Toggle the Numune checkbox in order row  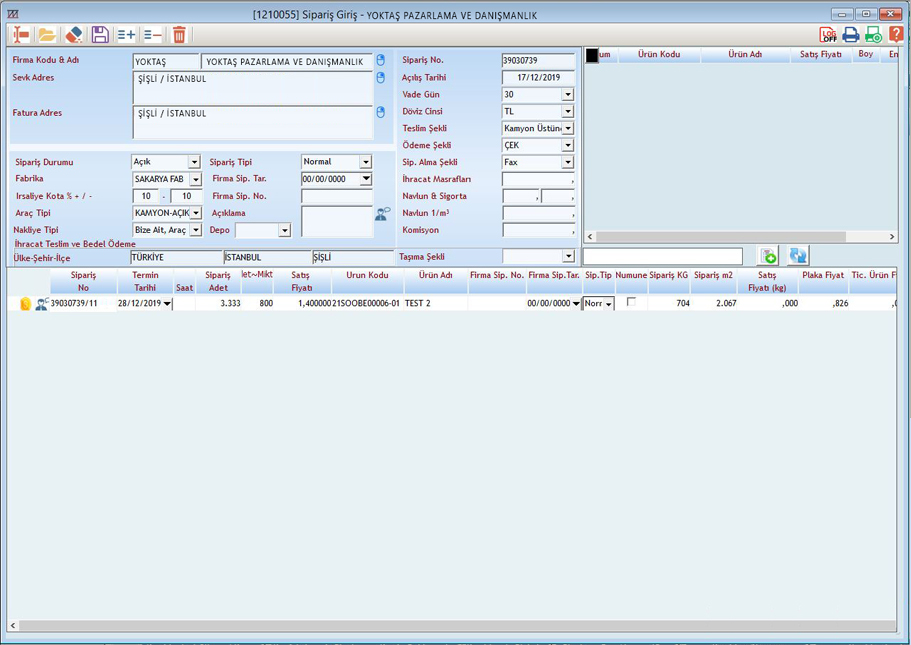click(631, 302)
